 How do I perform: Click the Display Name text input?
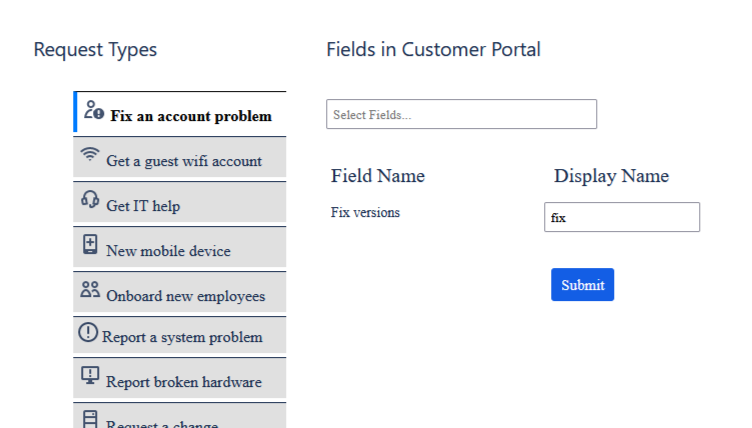621,217
